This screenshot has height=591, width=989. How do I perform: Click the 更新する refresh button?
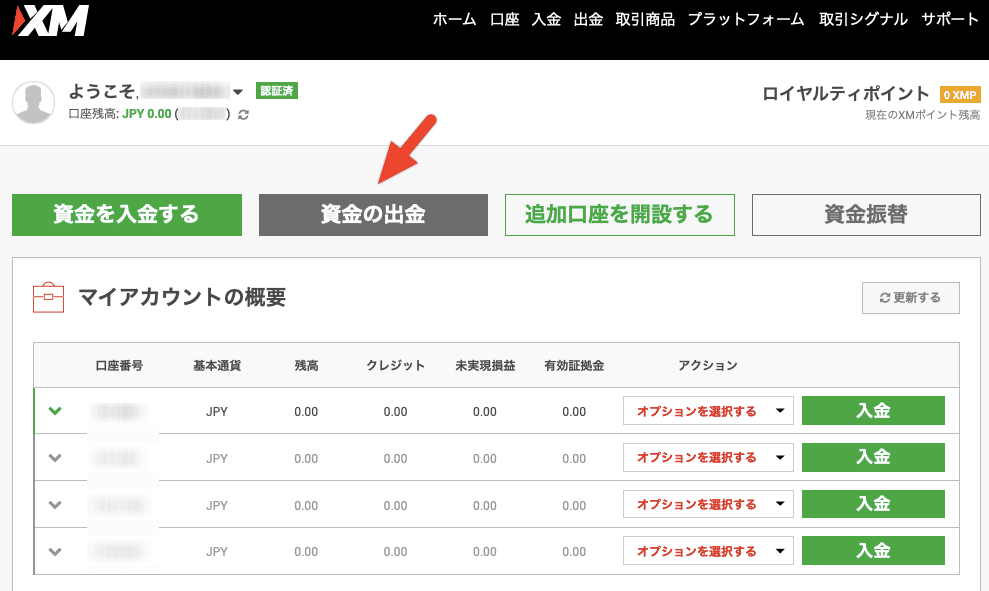[911, 298]
